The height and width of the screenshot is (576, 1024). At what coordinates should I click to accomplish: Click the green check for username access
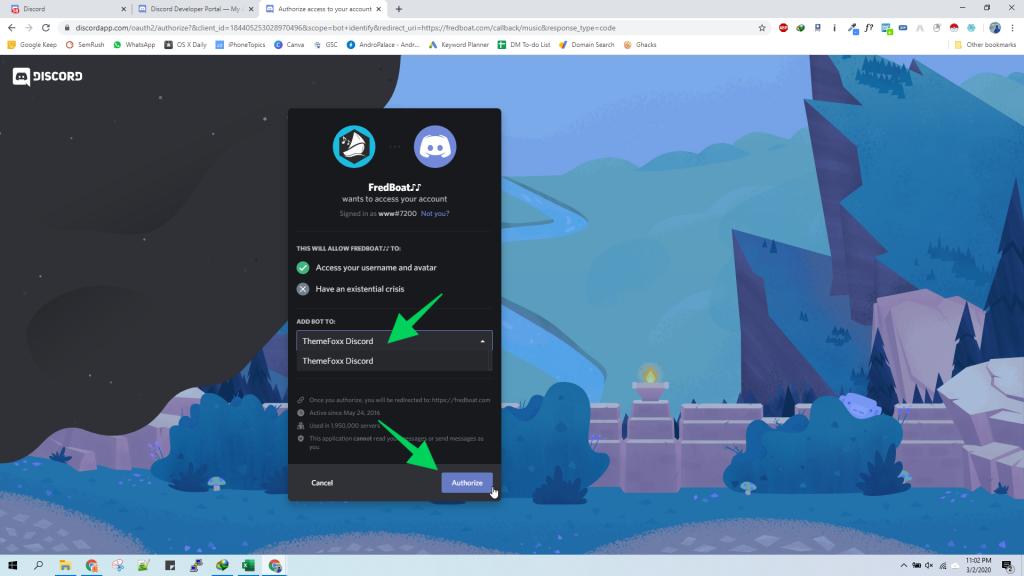click(x=302, y=268)
